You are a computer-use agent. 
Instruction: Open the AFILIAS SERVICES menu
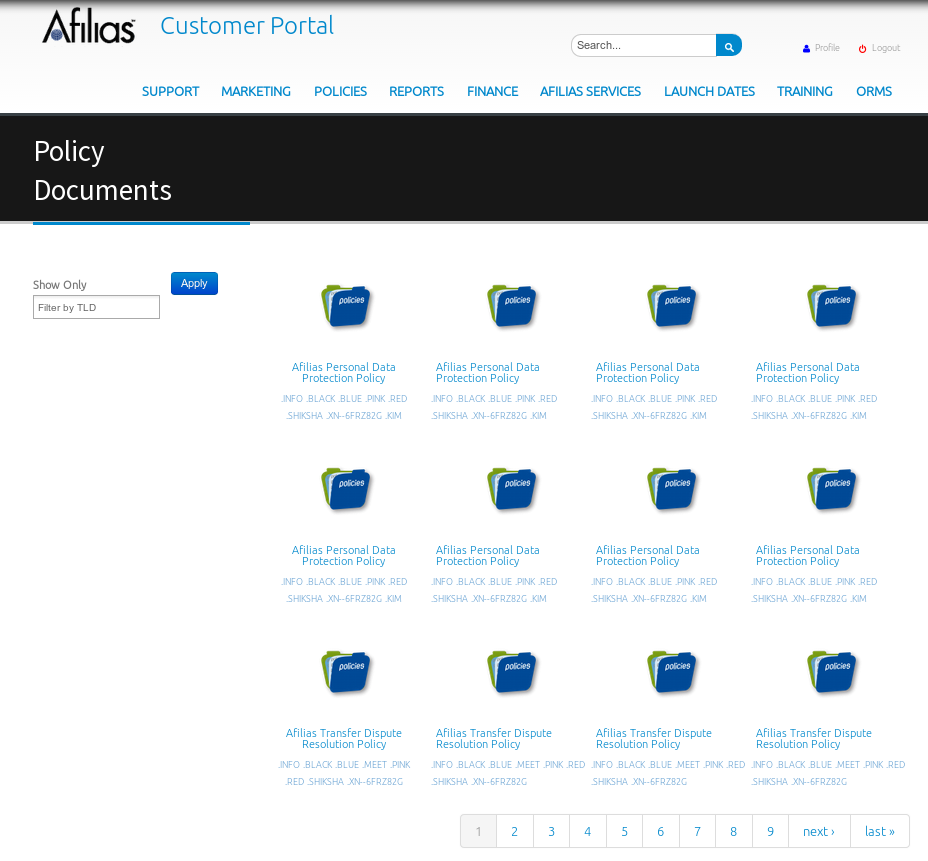click(590, 92)
